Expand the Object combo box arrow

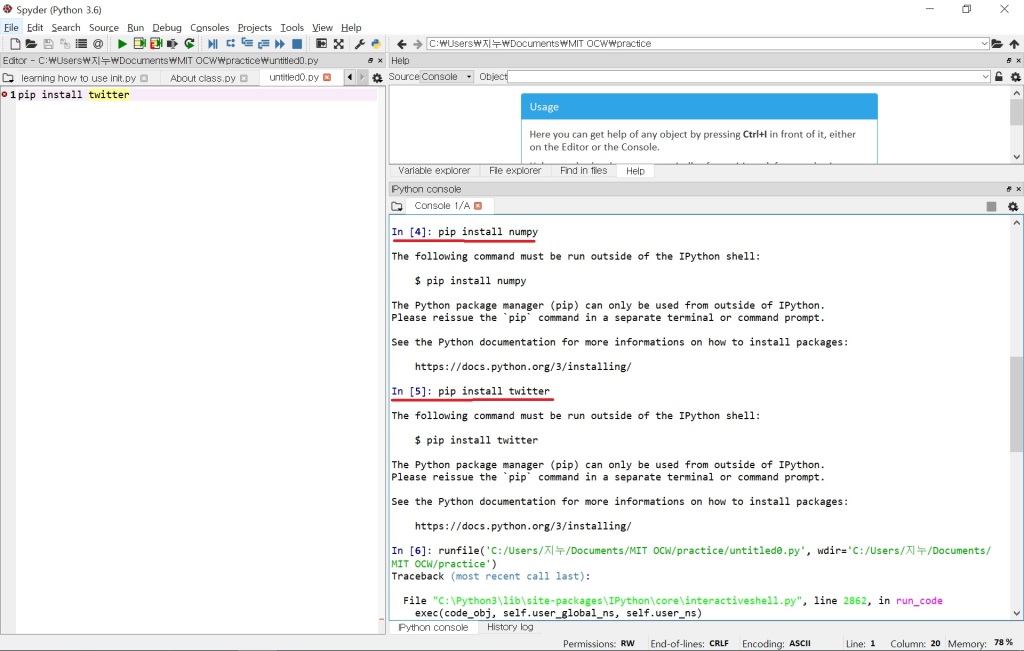coord(985,76)
